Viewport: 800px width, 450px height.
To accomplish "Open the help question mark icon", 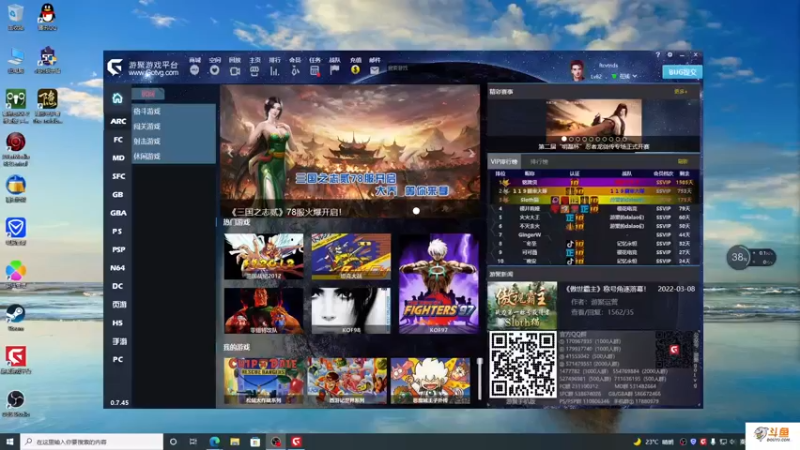I will 658,55.
